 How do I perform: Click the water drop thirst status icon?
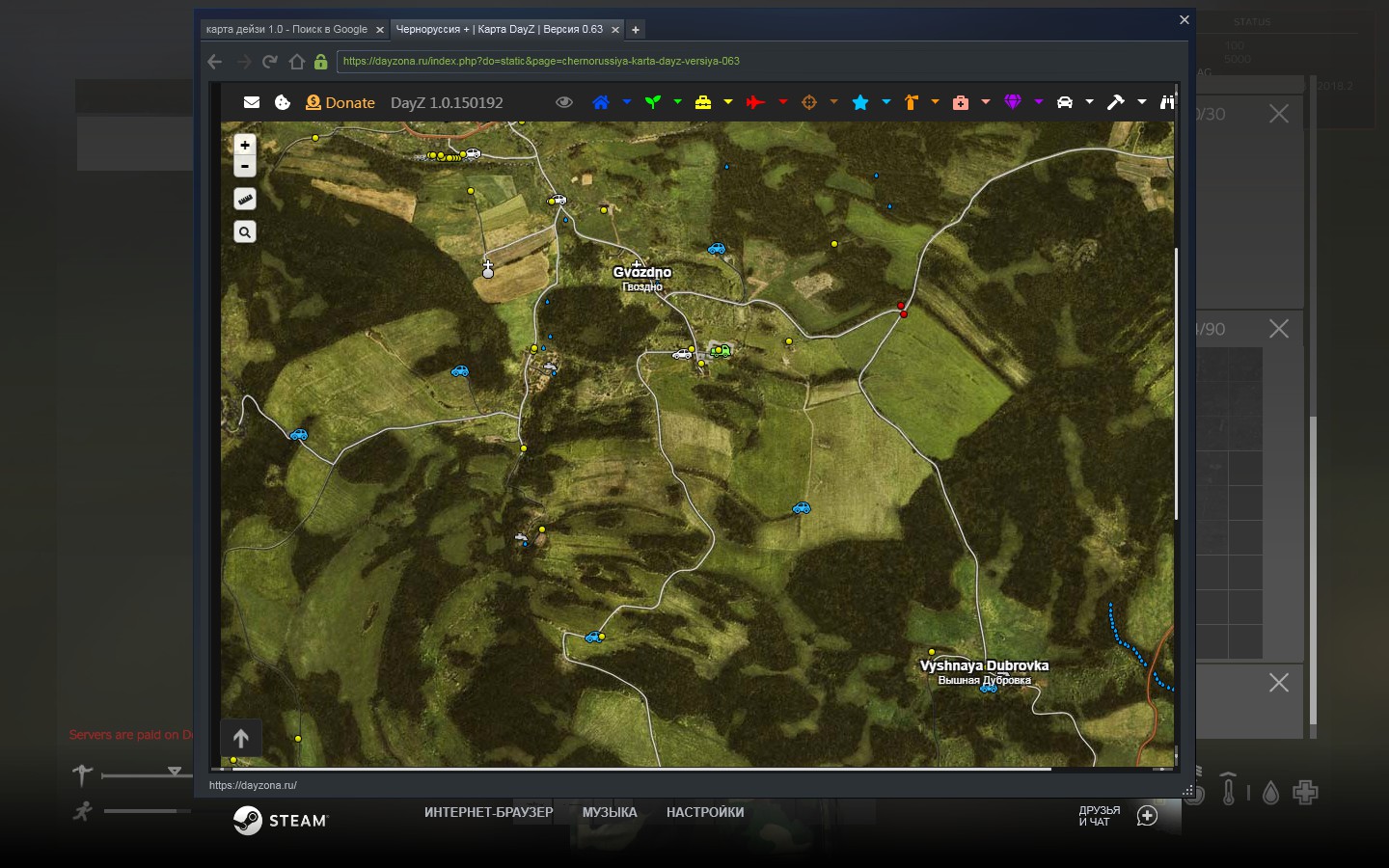(1270, 793)
